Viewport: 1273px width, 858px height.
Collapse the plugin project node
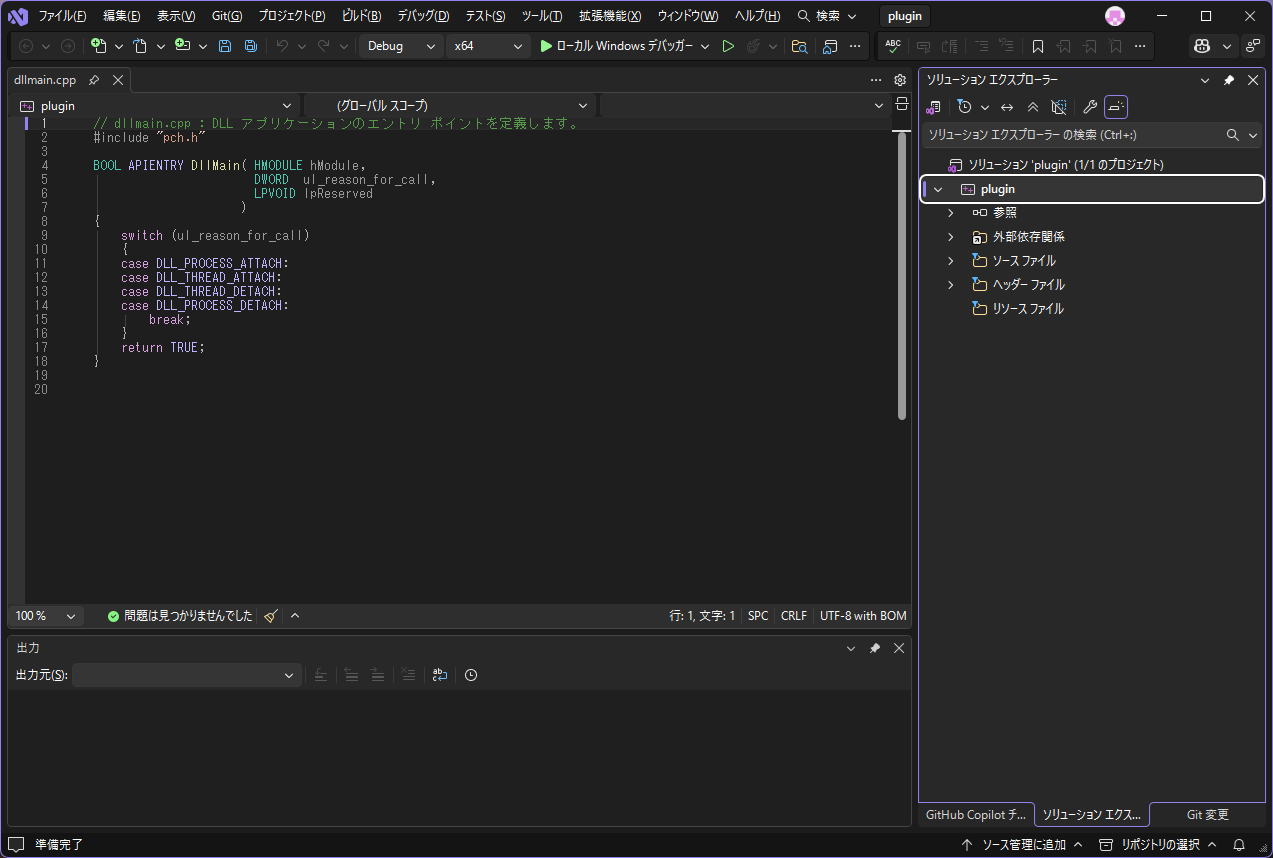pos(938,189)
